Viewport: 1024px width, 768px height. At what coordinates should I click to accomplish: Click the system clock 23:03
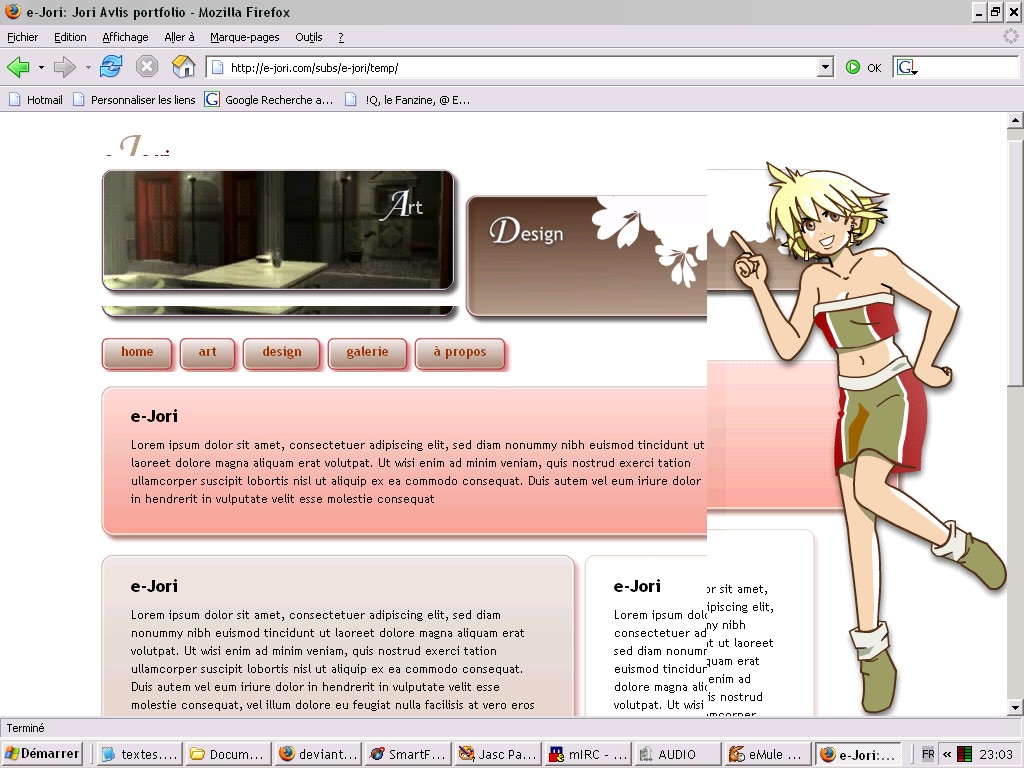pyautogui.click(x=995, y=754)
